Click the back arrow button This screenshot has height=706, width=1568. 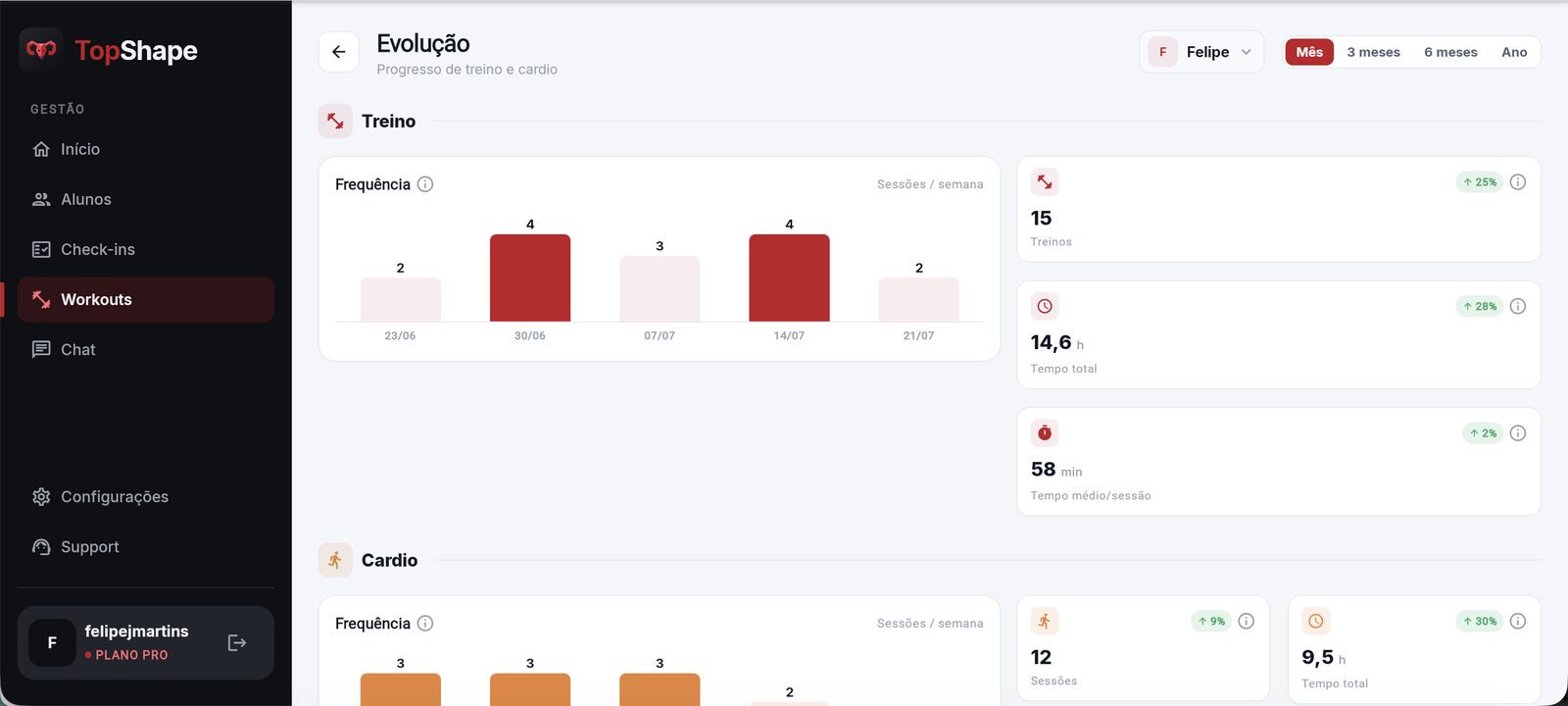[338, 52]
